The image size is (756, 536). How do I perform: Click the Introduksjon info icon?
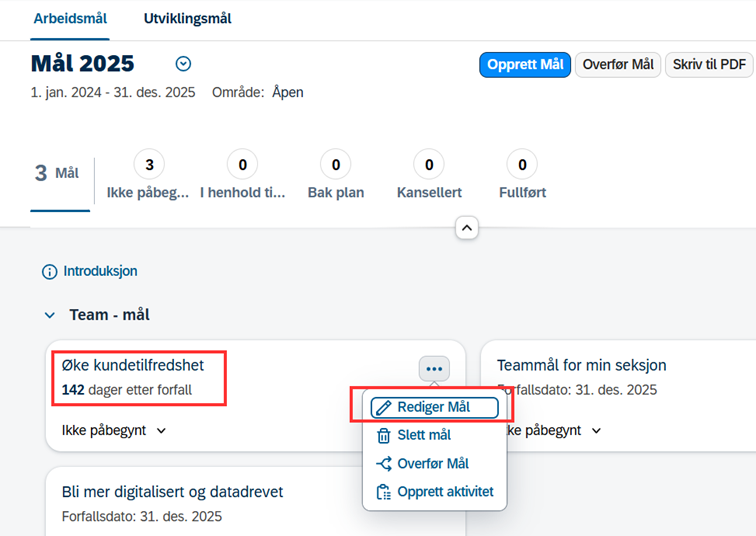(x=49, y=272)
